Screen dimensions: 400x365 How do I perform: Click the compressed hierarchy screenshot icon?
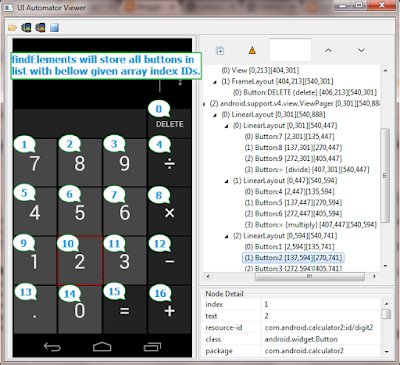pyautogui.click(x=40, y=27)
